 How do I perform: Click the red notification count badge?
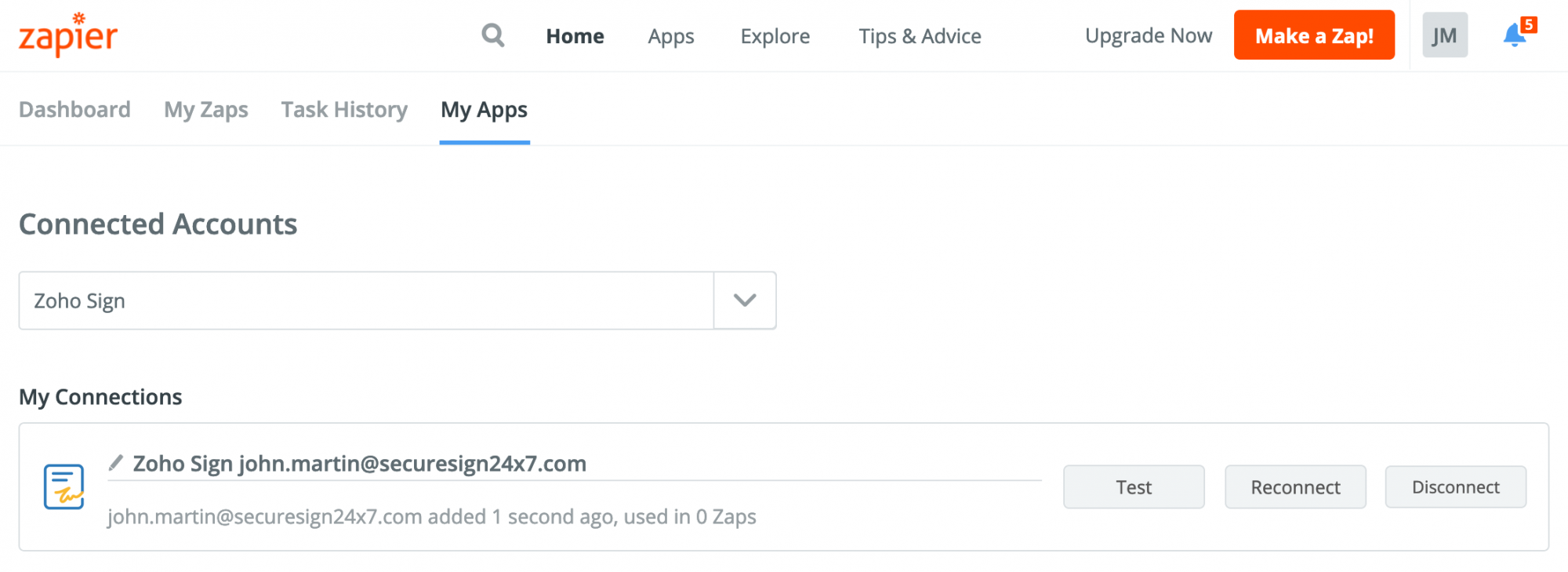(x=1528, y=25)
